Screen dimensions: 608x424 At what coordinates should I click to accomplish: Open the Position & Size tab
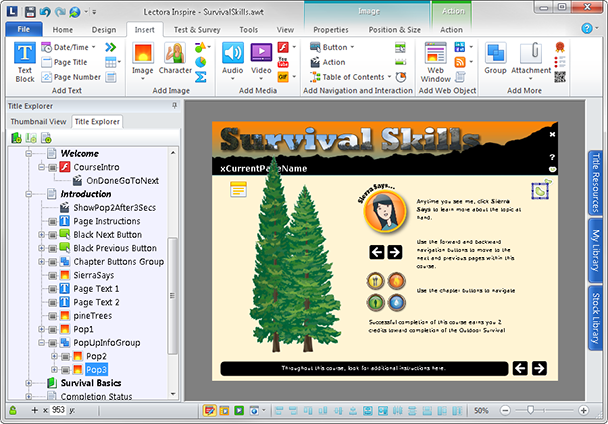[394, 29]
